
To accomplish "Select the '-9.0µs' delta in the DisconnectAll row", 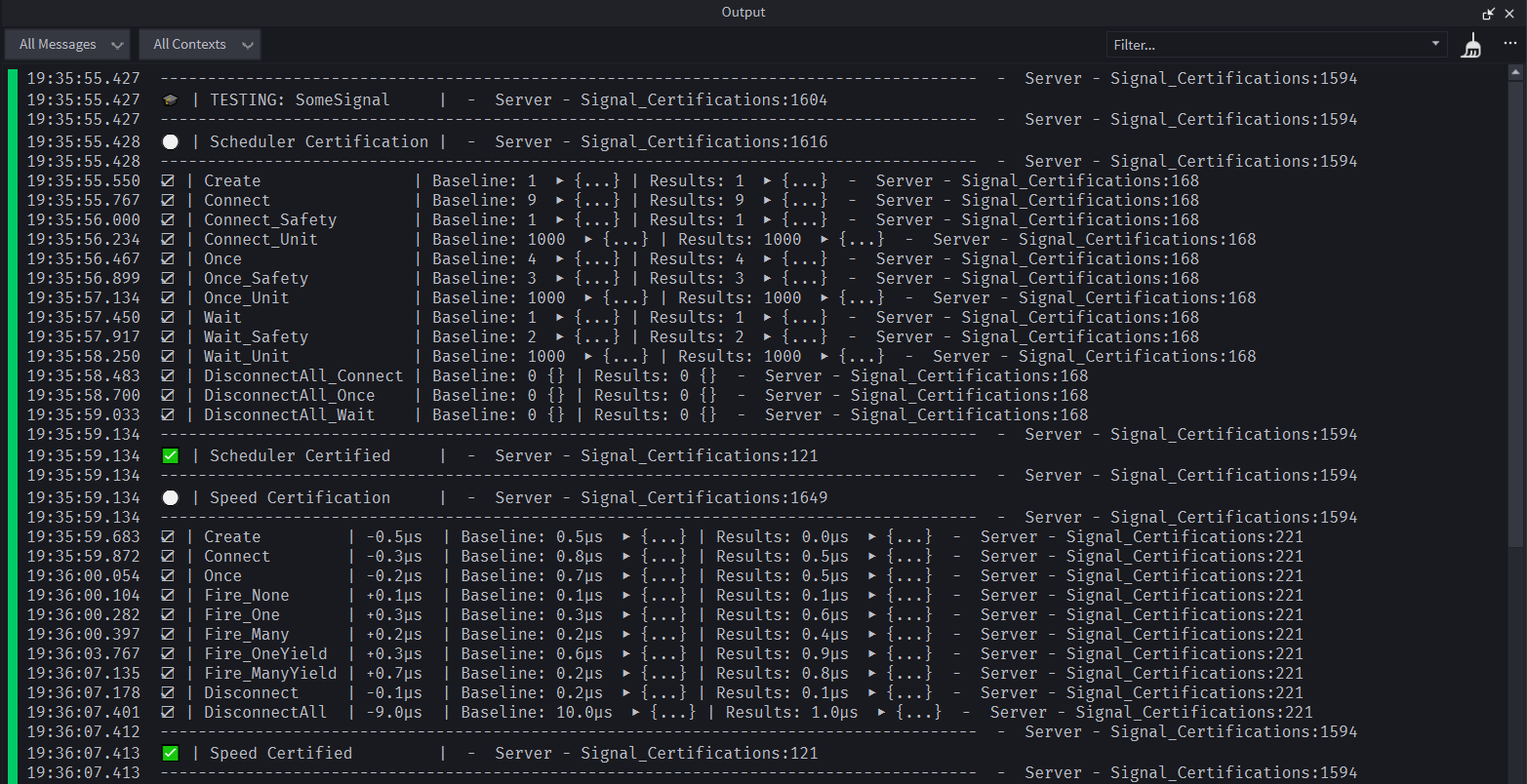I will [394, 712].
